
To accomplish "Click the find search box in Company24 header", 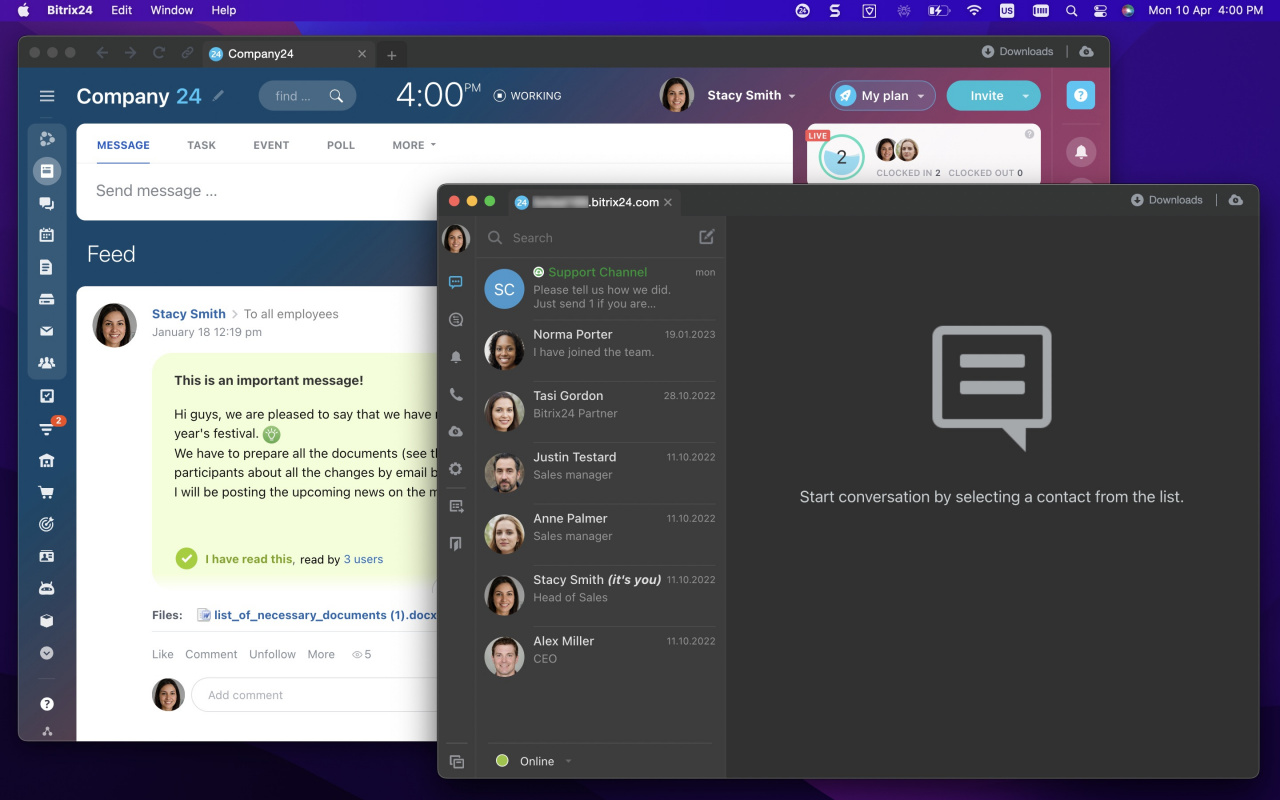I will tap(307, 96).
